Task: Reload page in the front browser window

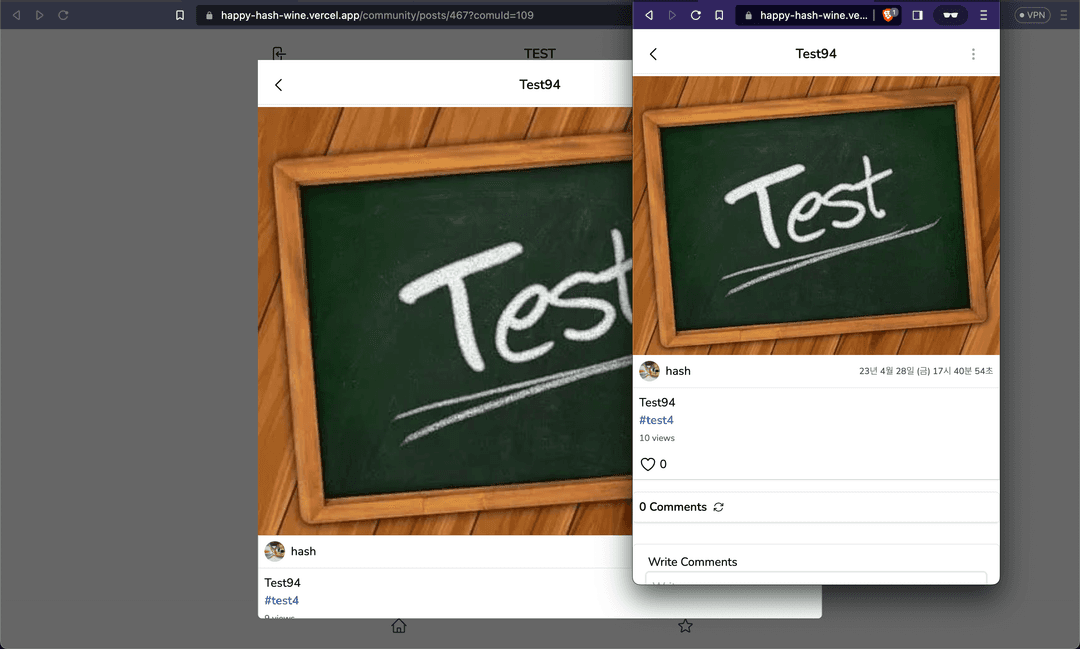Action: pyautogui.click(x=696, y=15)
